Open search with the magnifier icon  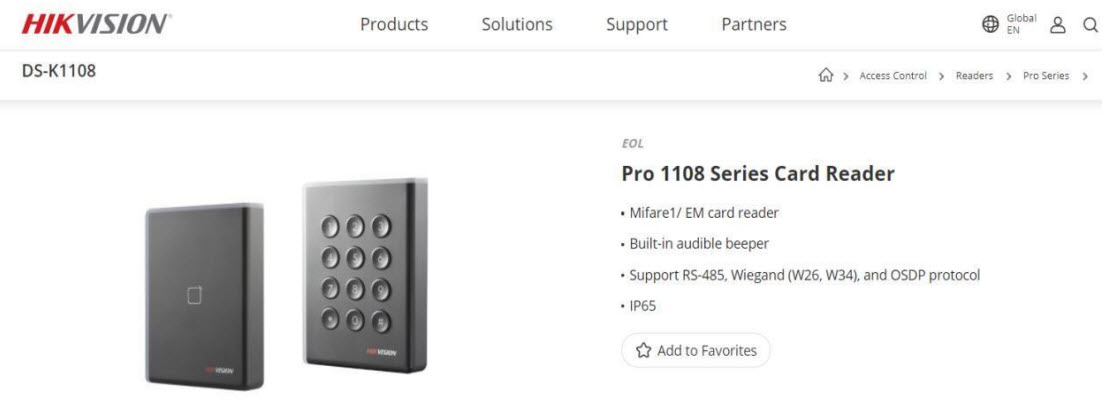[1089, 25]
